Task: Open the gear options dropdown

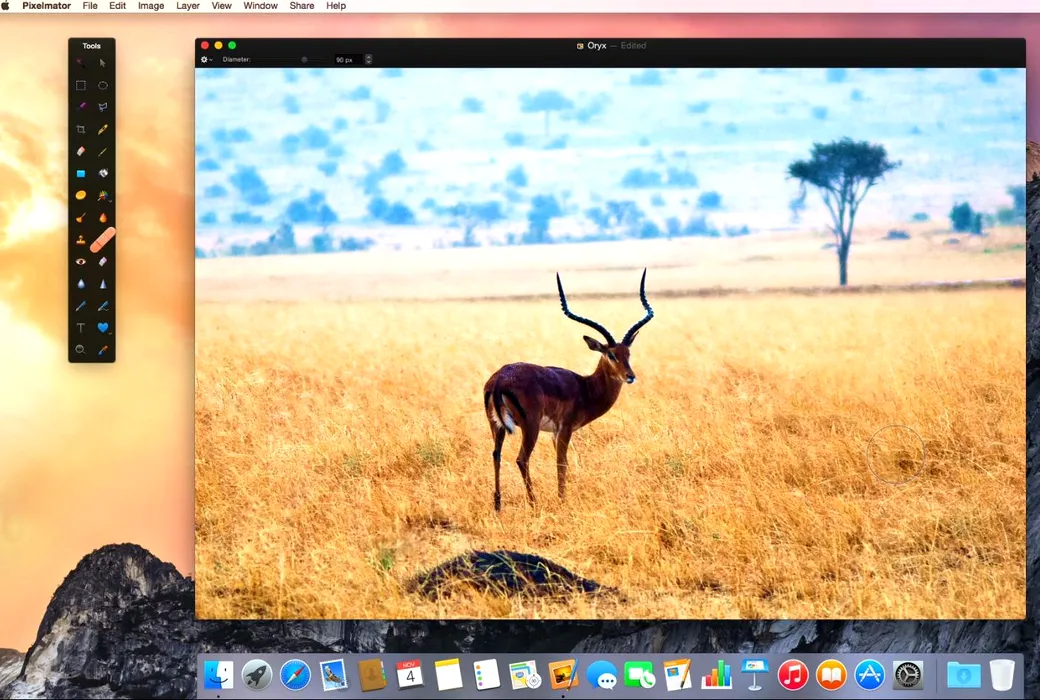Action: coord(206,60)
